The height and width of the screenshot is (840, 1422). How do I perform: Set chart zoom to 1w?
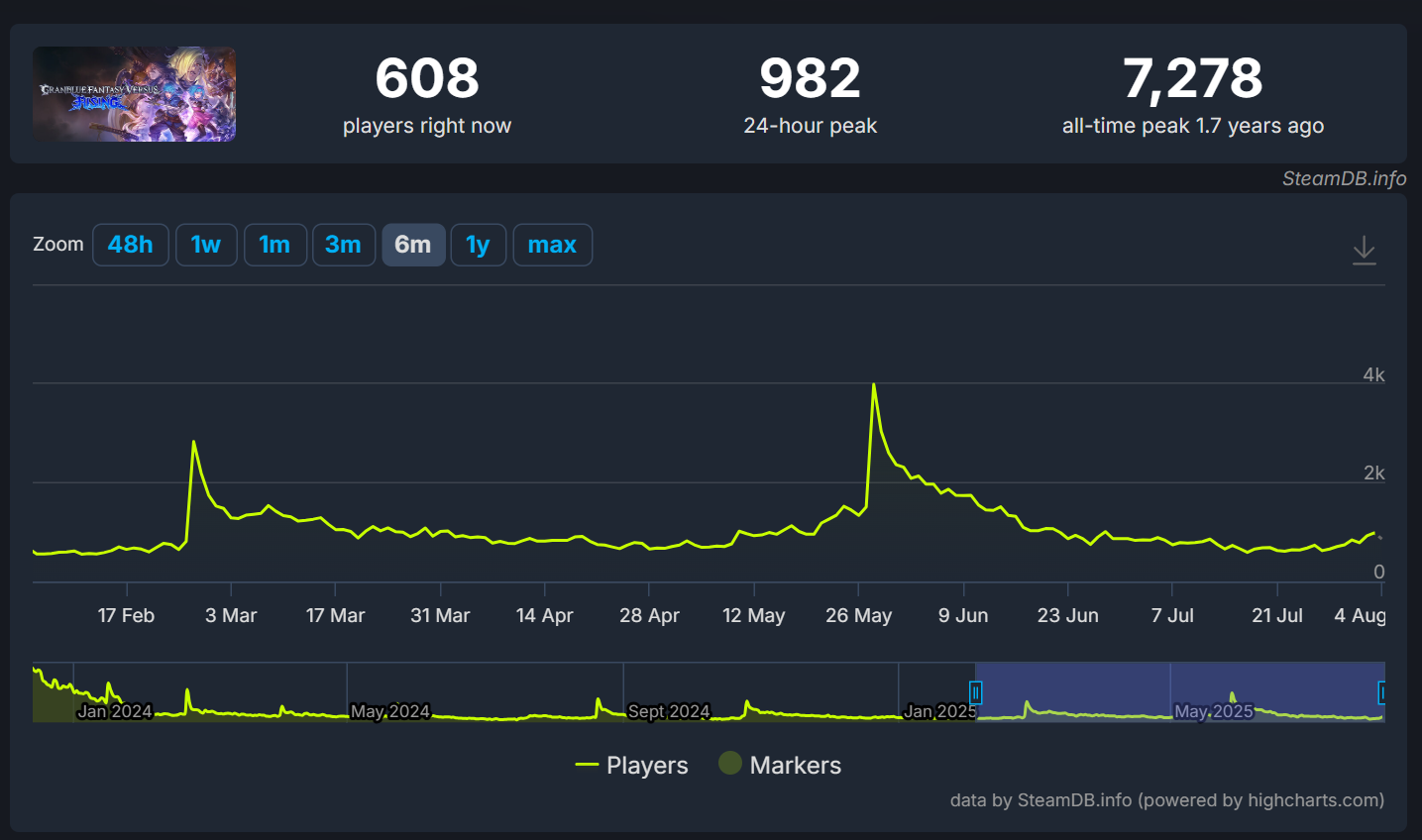tap(206, 245)
